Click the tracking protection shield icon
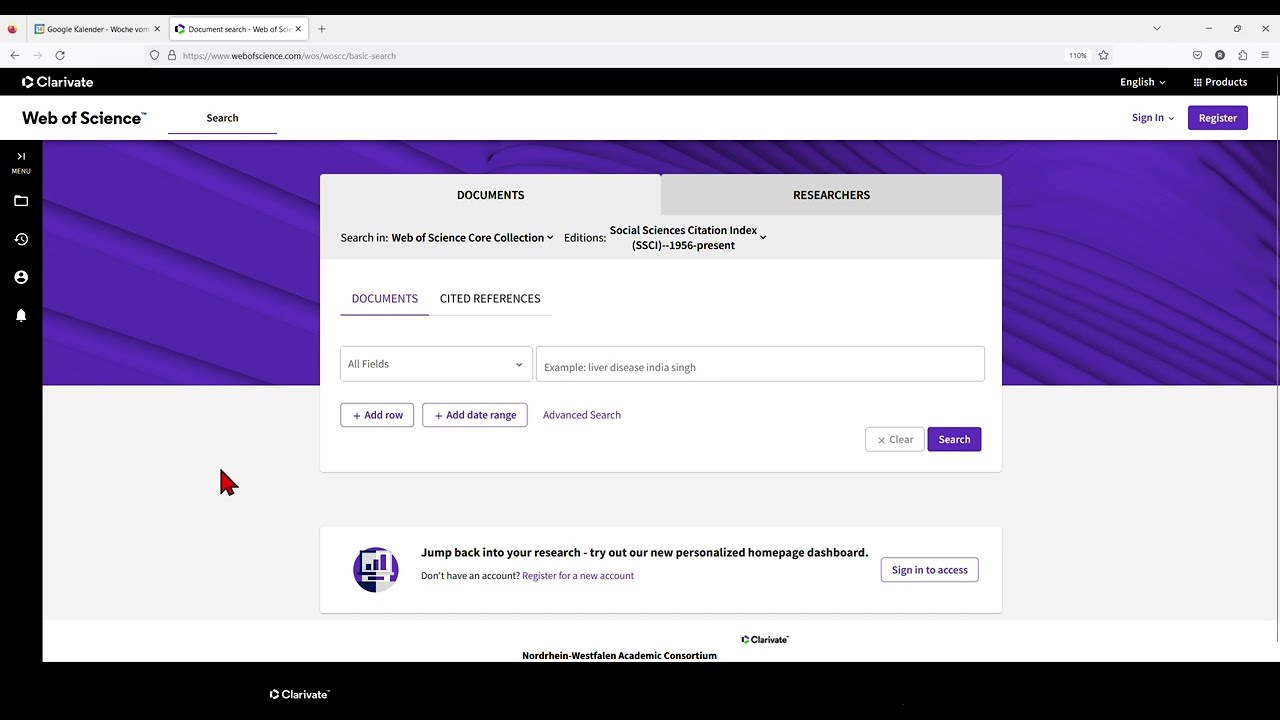This screenshot has width=1280, height=720. click(154, 55)
